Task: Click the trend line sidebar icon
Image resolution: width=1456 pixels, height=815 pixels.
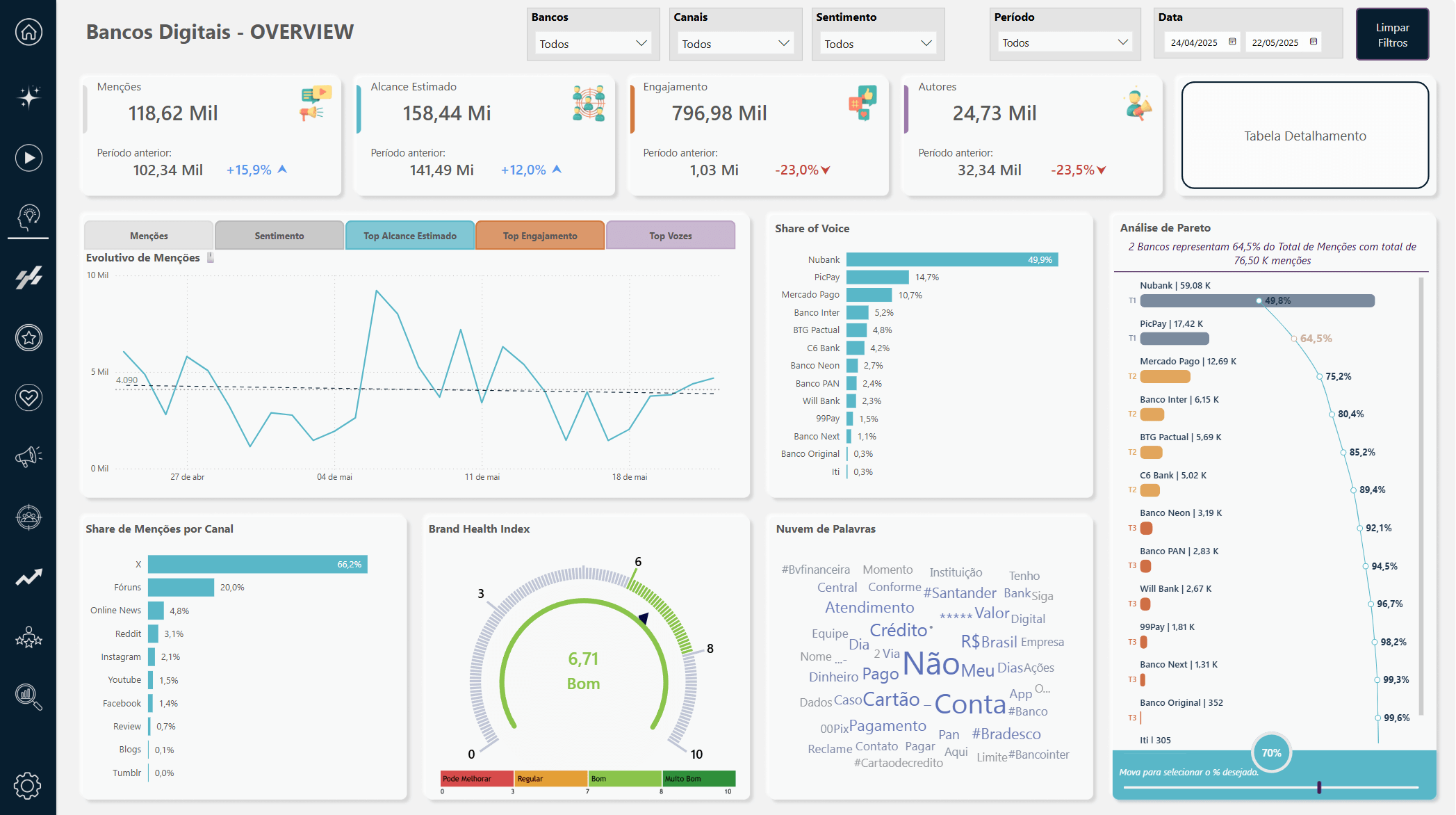Action: pos(28,577)
